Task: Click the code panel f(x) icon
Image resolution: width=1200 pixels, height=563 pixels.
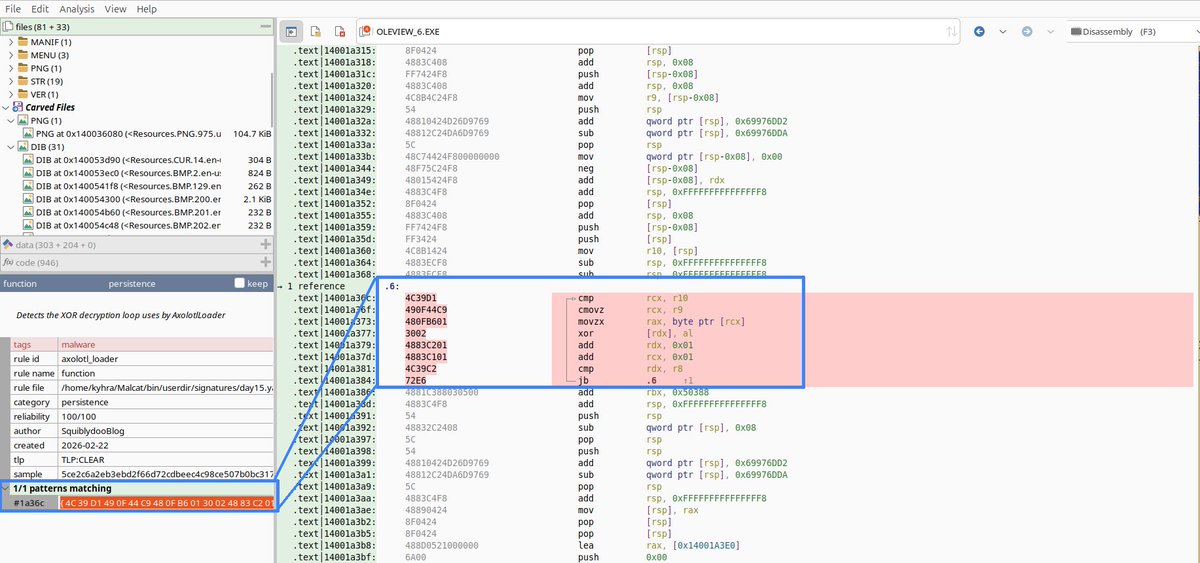Action: click(8, 262)
